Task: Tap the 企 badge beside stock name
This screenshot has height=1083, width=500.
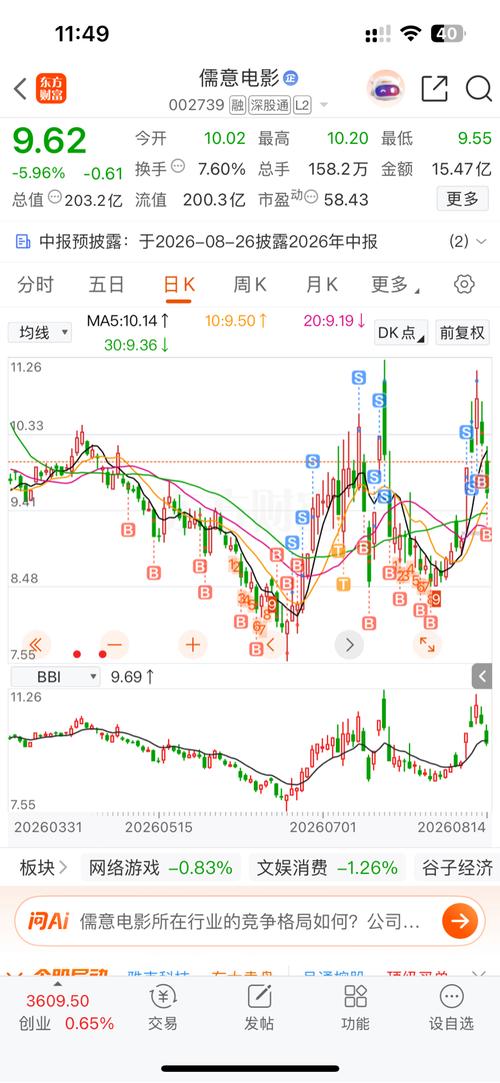Action: pyautogui.click(x=291, y=77)
